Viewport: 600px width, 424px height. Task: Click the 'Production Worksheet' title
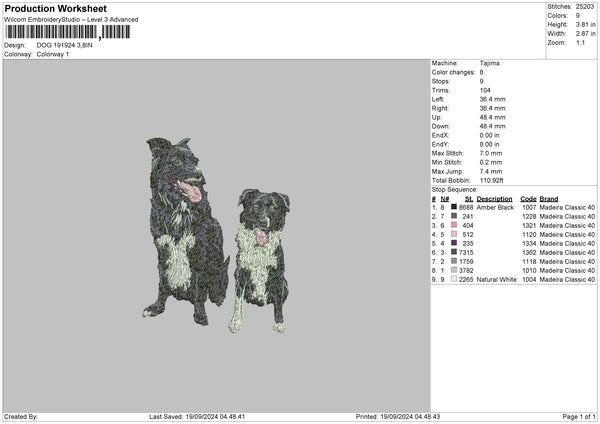55,8
